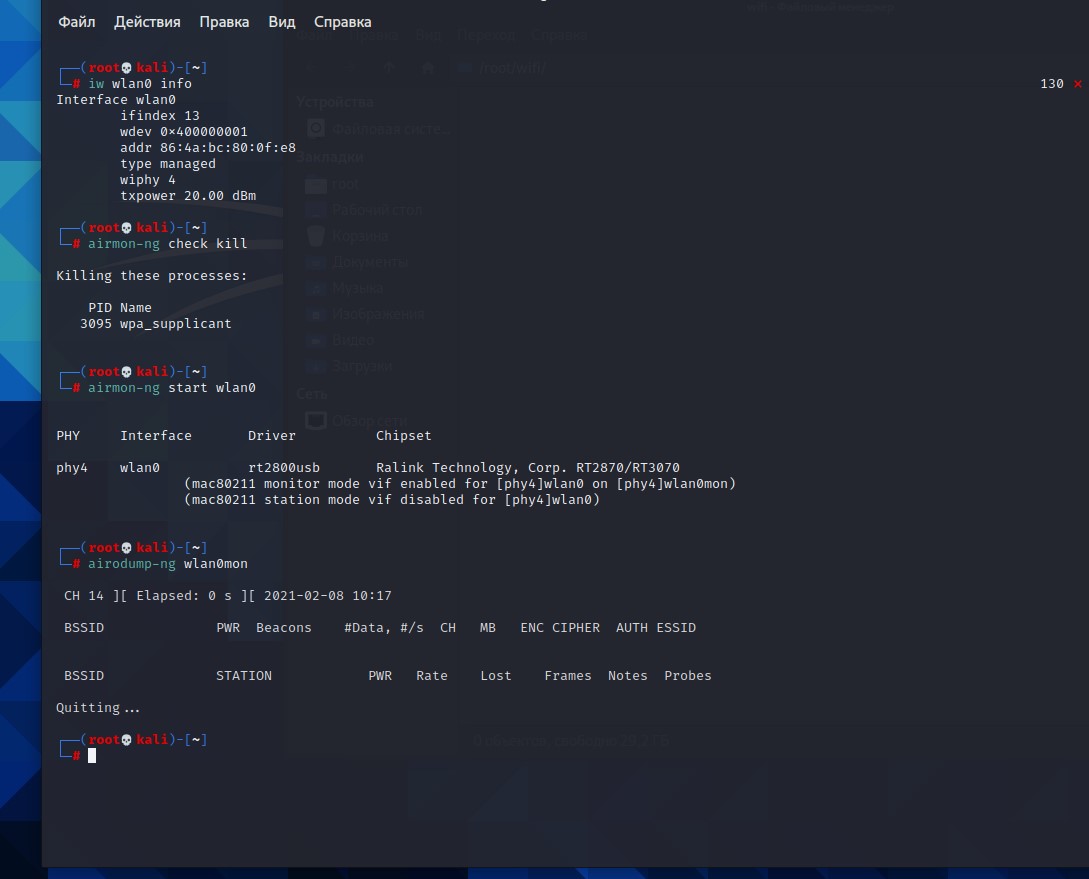Open the Справка menu in terminal
This screenshot has width=1089, height=879.
click(x=342, y=21)
